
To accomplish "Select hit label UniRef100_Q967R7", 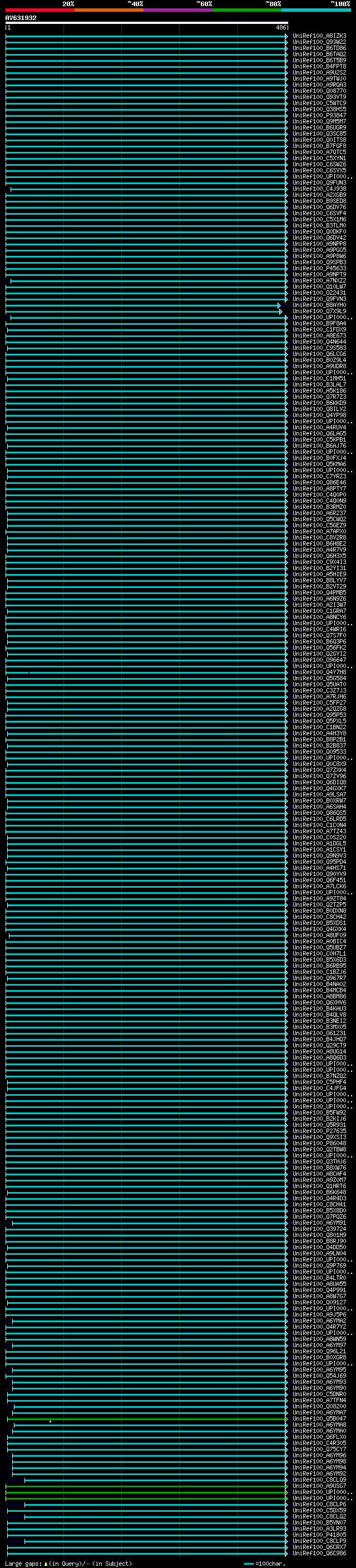I will click(x=319, y=978).
